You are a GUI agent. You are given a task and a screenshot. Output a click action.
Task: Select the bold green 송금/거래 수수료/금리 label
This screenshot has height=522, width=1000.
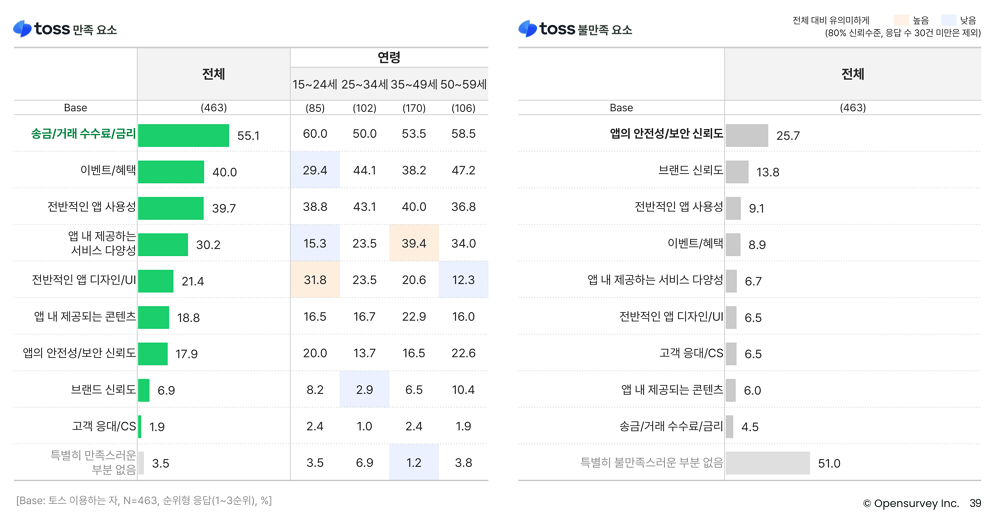tap(84, 134)
